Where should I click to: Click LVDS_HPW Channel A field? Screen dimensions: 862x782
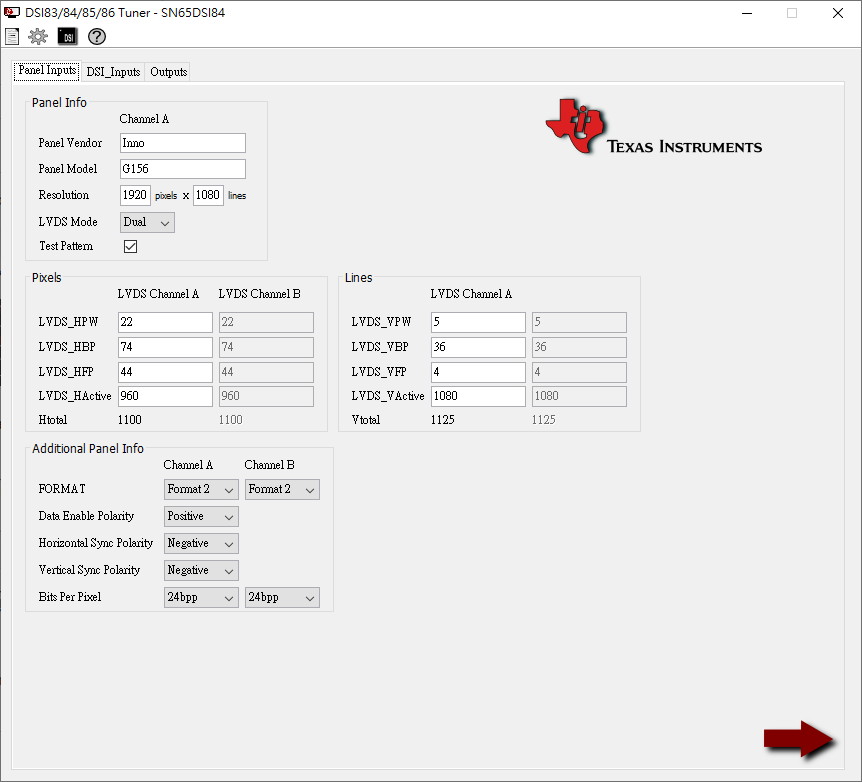click(x=165, y=322)
